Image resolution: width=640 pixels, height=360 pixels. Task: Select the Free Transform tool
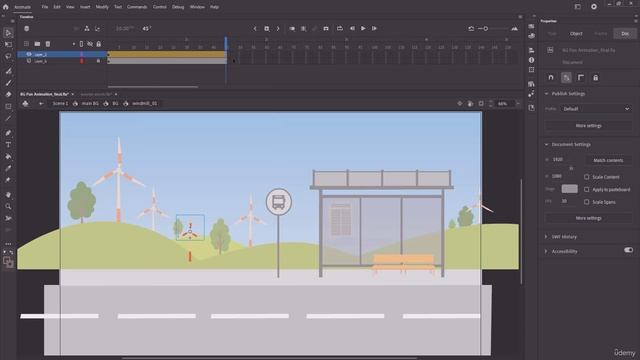tap(8, 44)
